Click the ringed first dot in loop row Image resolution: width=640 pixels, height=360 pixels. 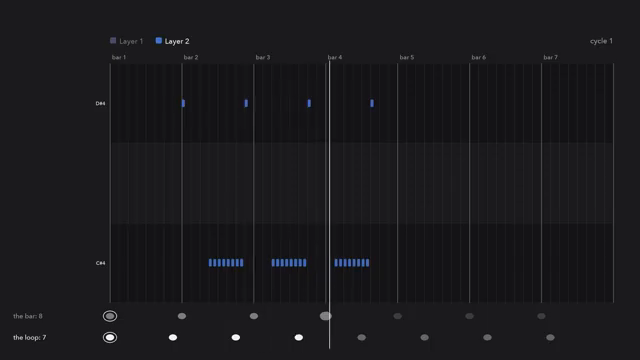(110, 338)
